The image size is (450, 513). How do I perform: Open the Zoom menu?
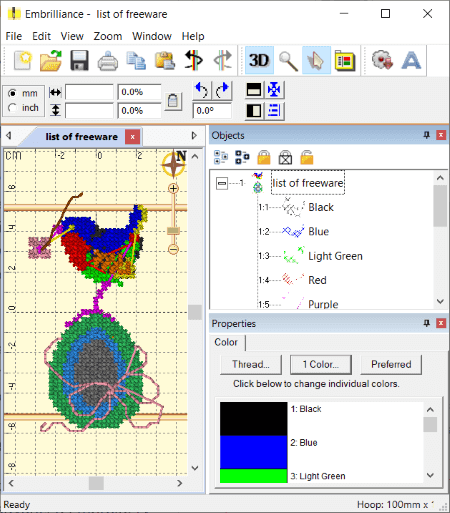(108, 36)
